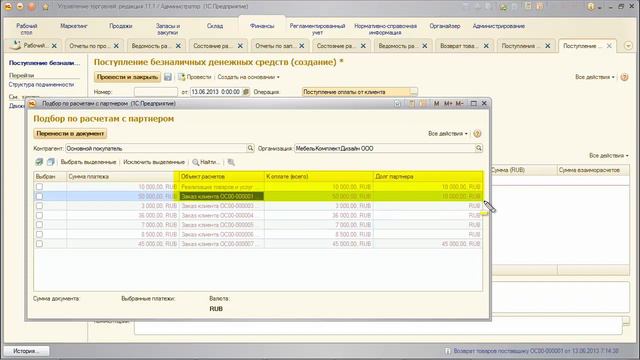Select the Реализация товаров и услуг cell
Screen dimensions: 640x360
tap(222, 187)
